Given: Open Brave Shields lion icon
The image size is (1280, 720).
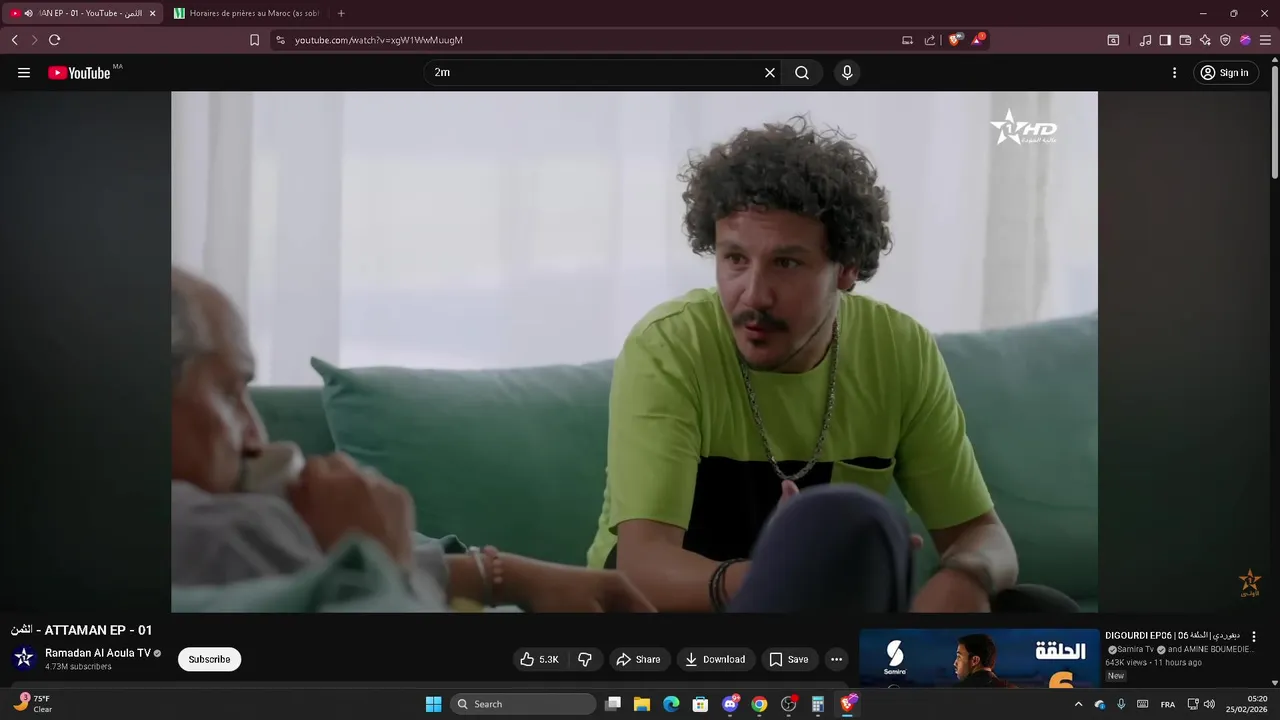Looking at the screenshot, I should tap(955, 40).
